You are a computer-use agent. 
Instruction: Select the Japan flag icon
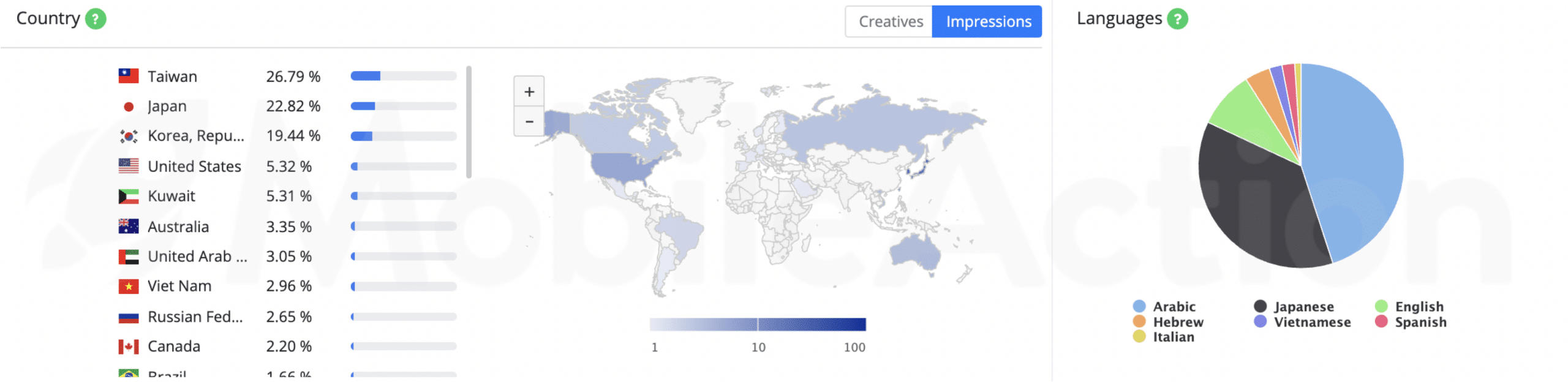pyautogui.click(x=128, y=107)
